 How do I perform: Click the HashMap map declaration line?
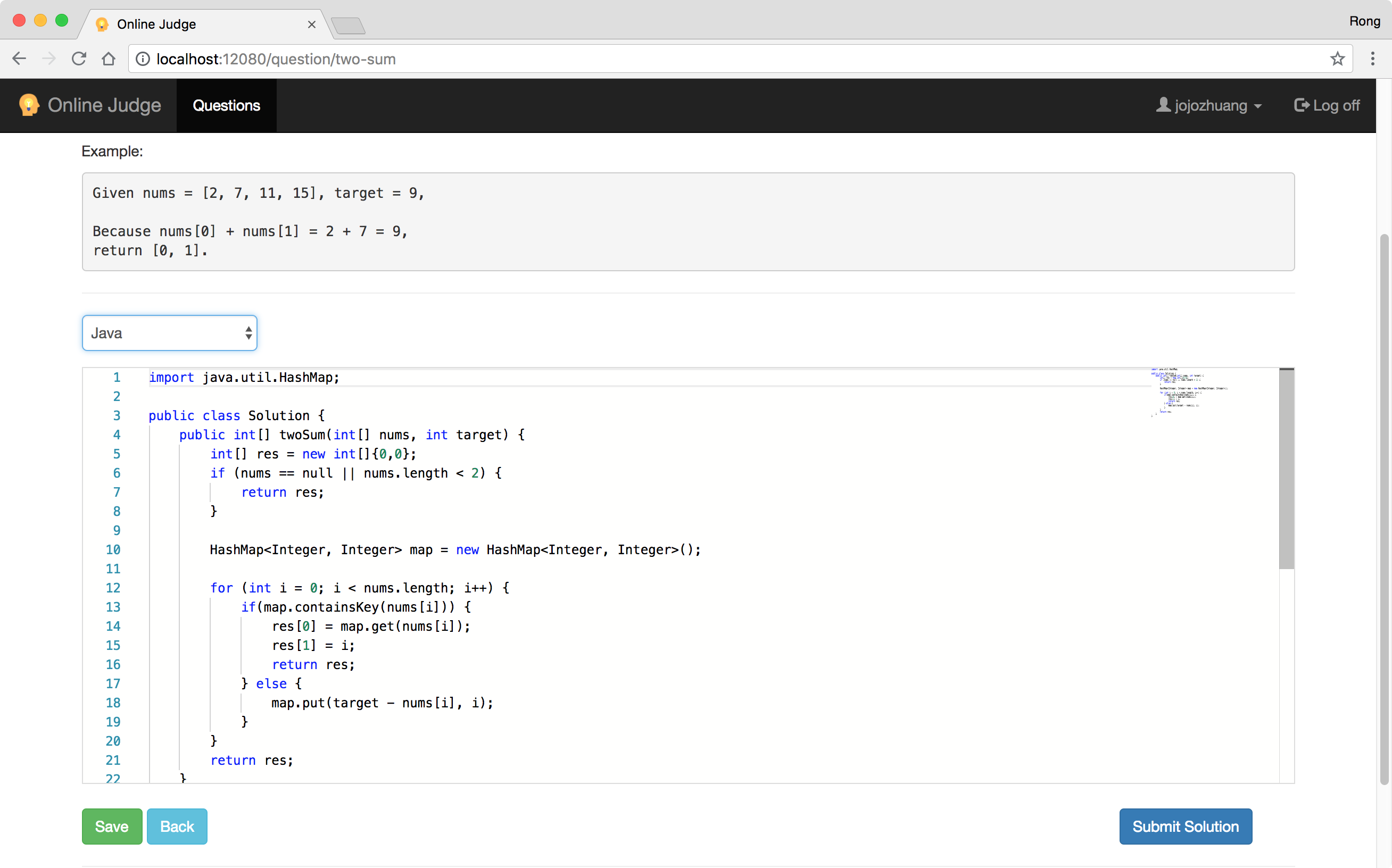[455, 549]
